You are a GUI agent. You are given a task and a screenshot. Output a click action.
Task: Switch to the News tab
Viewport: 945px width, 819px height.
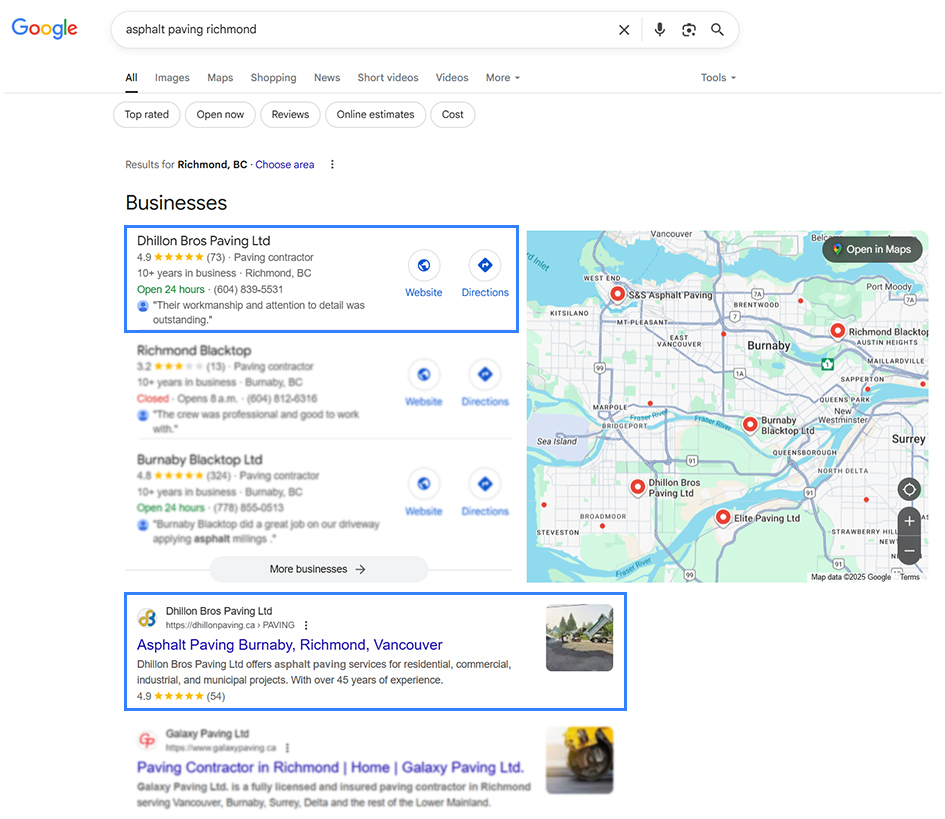click(x=327, y=78)
